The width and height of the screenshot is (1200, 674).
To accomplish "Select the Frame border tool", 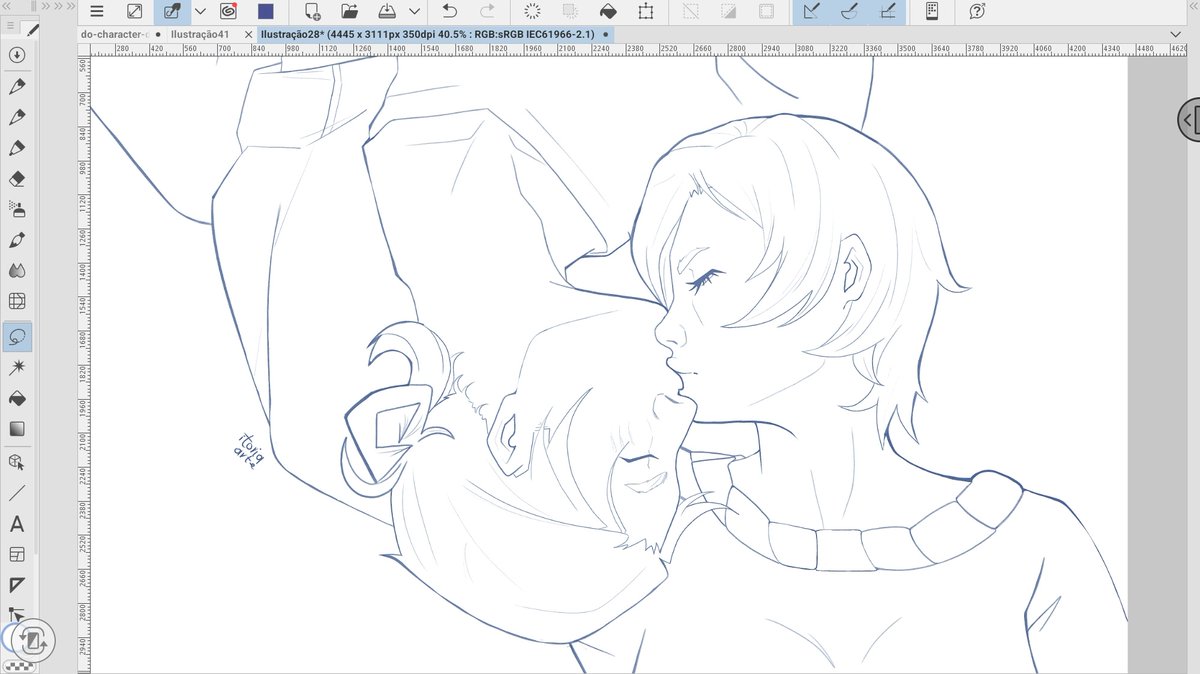I will [x=17, y=301].
